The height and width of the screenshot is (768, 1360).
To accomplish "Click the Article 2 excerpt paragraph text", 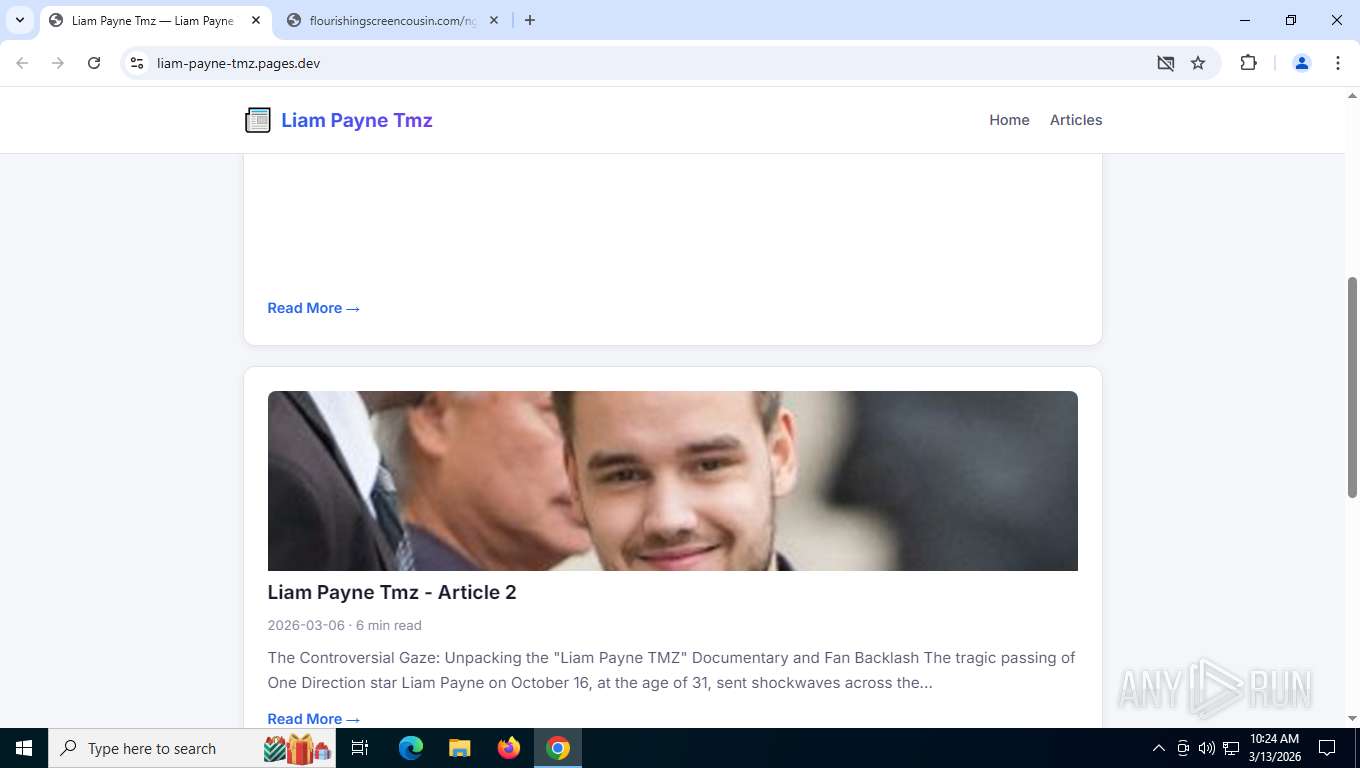I will [671, 670].
